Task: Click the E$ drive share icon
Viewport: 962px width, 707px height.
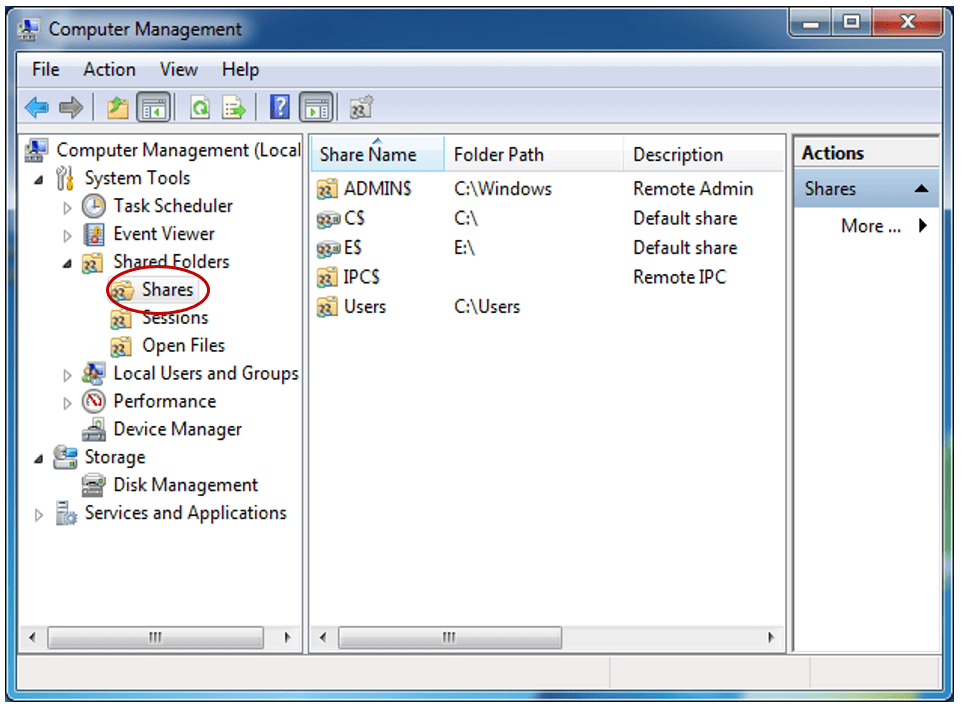Action: point(328,248)
